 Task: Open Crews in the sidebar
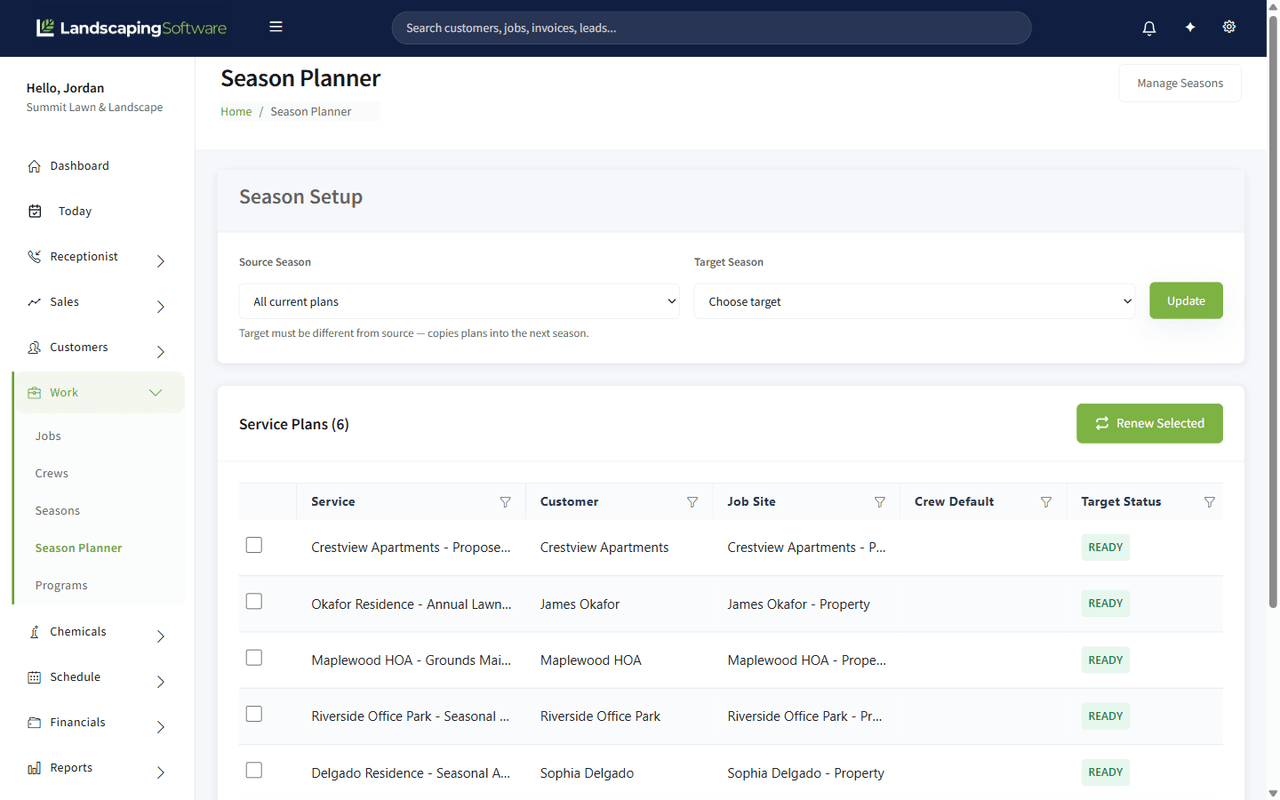pyautogui.click(x=52, y=473)
